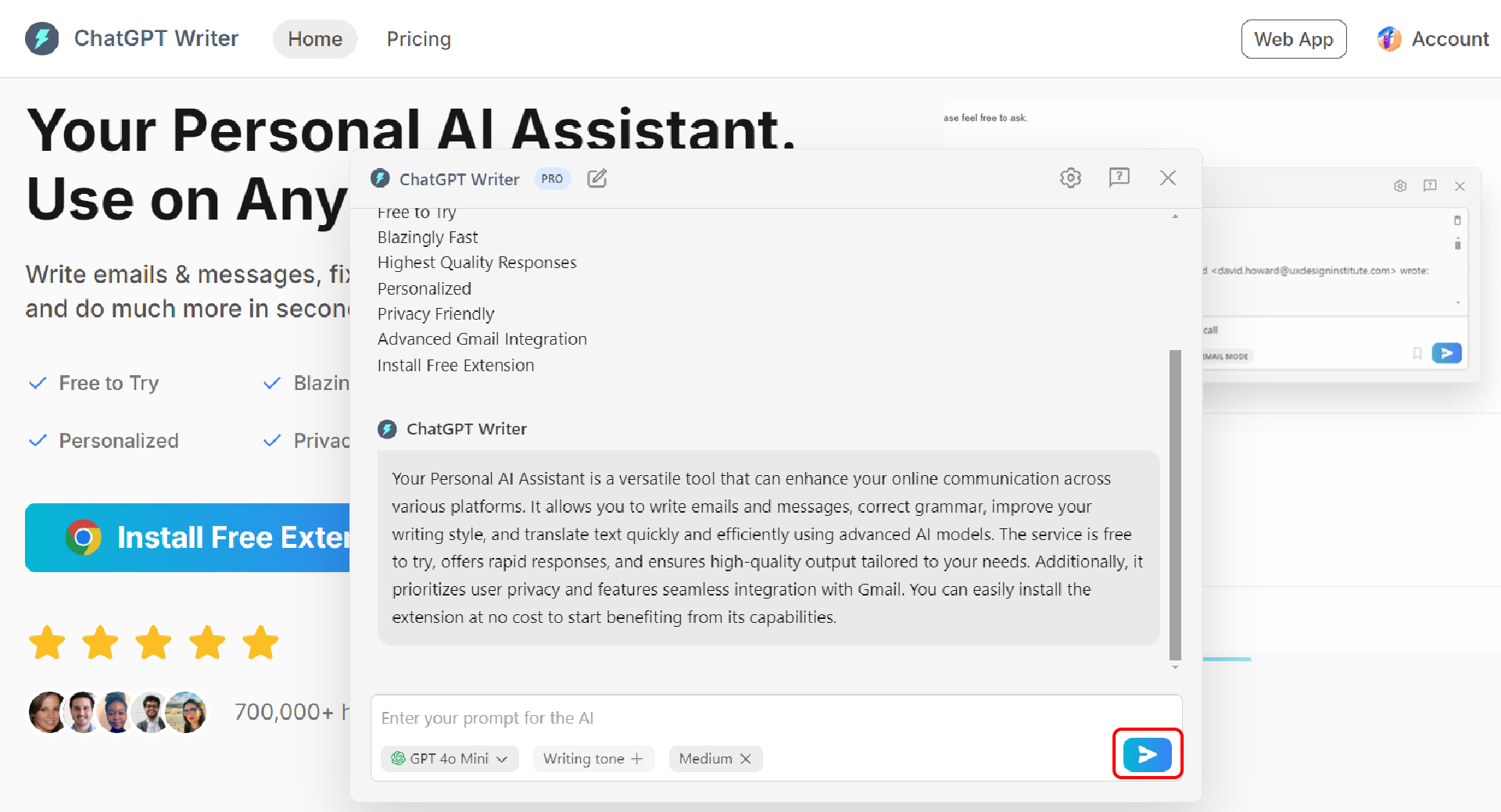Remove the Medium length chip
Screen dimensions: 1501x812
(746, 758)
